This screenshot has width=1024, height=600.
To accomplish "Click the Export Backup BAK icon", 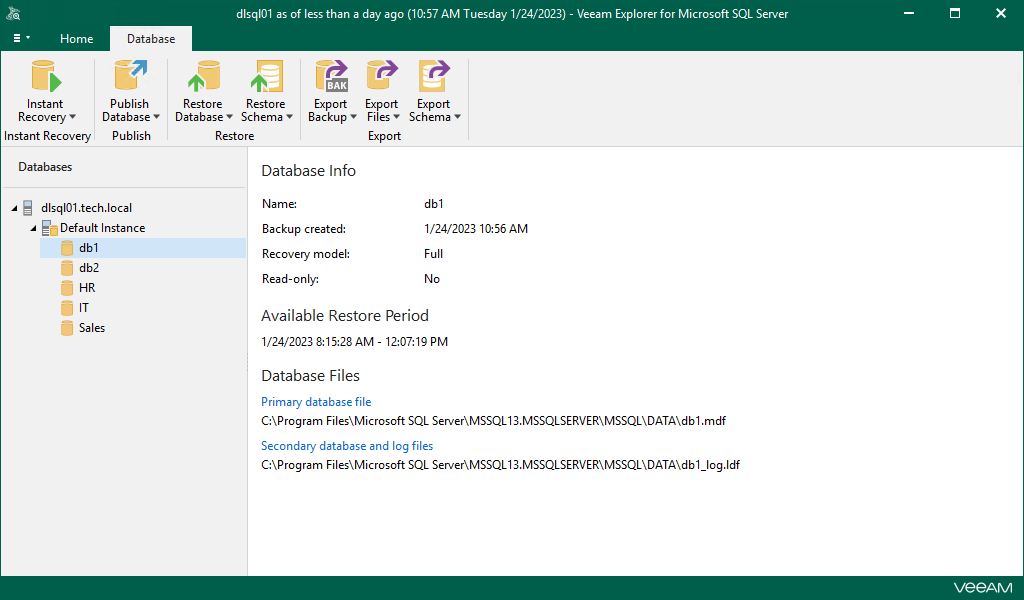I will (x=332, y=76).
